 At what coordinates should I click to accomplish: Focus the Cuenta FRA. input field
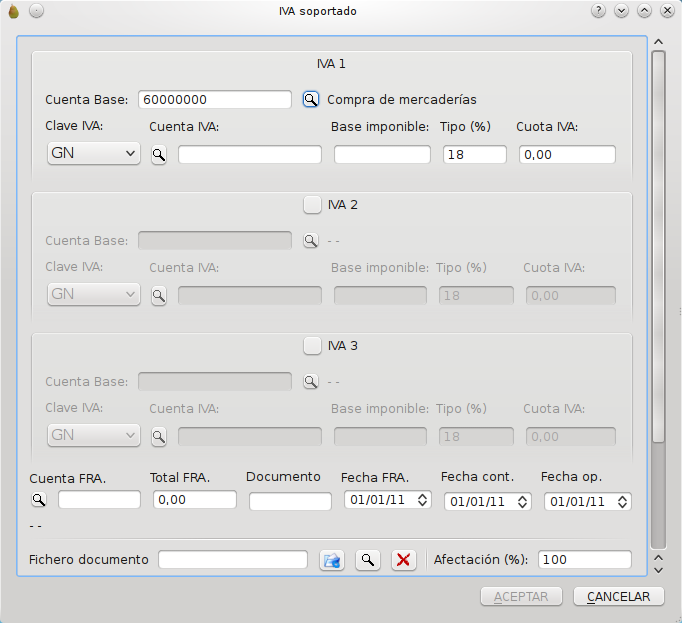click(99, 499)
